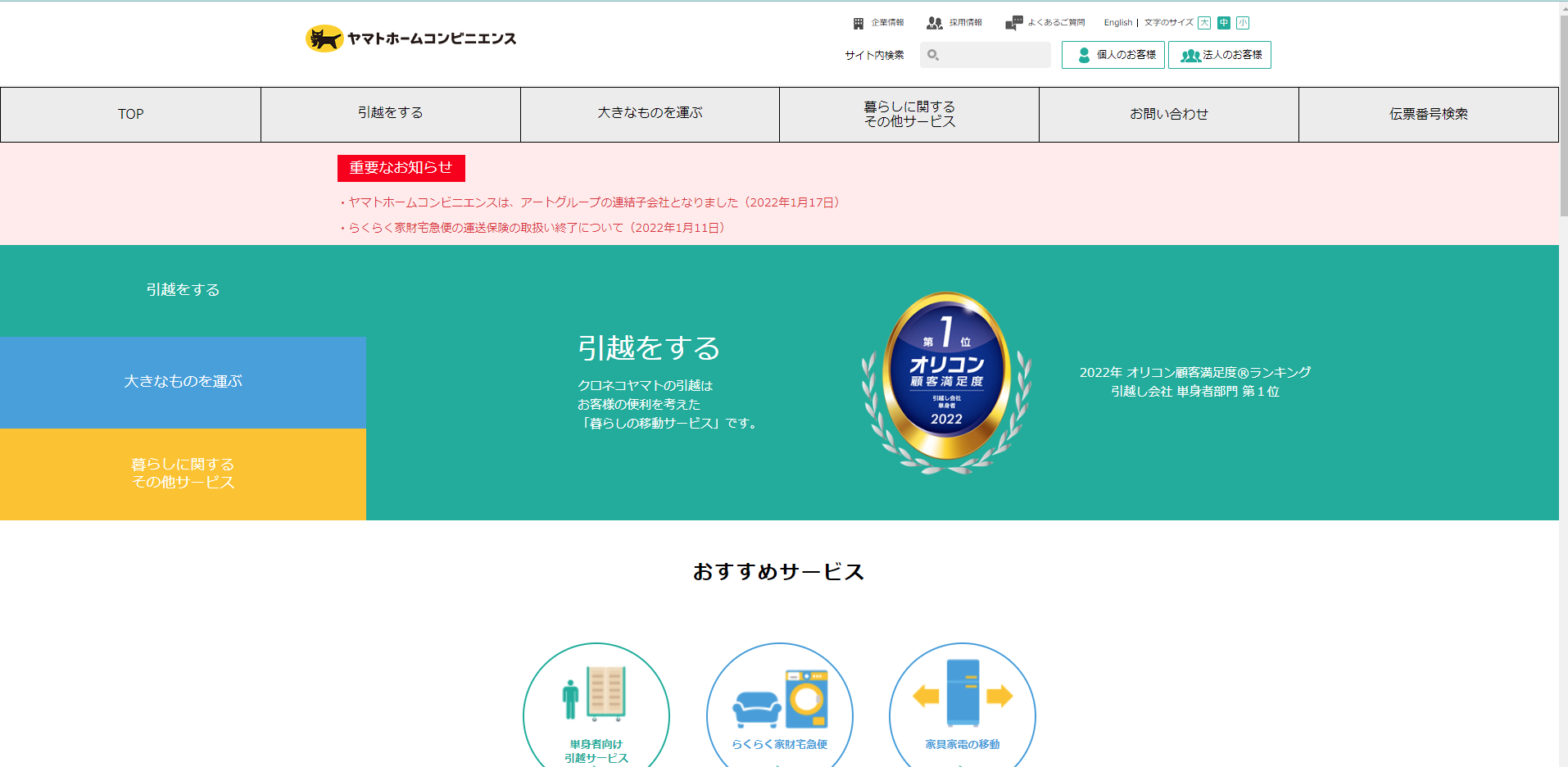Open 暮らしに関するその他サービス navigation menu
Screen dimensions: 1568x767
click(x=909, y=114)
